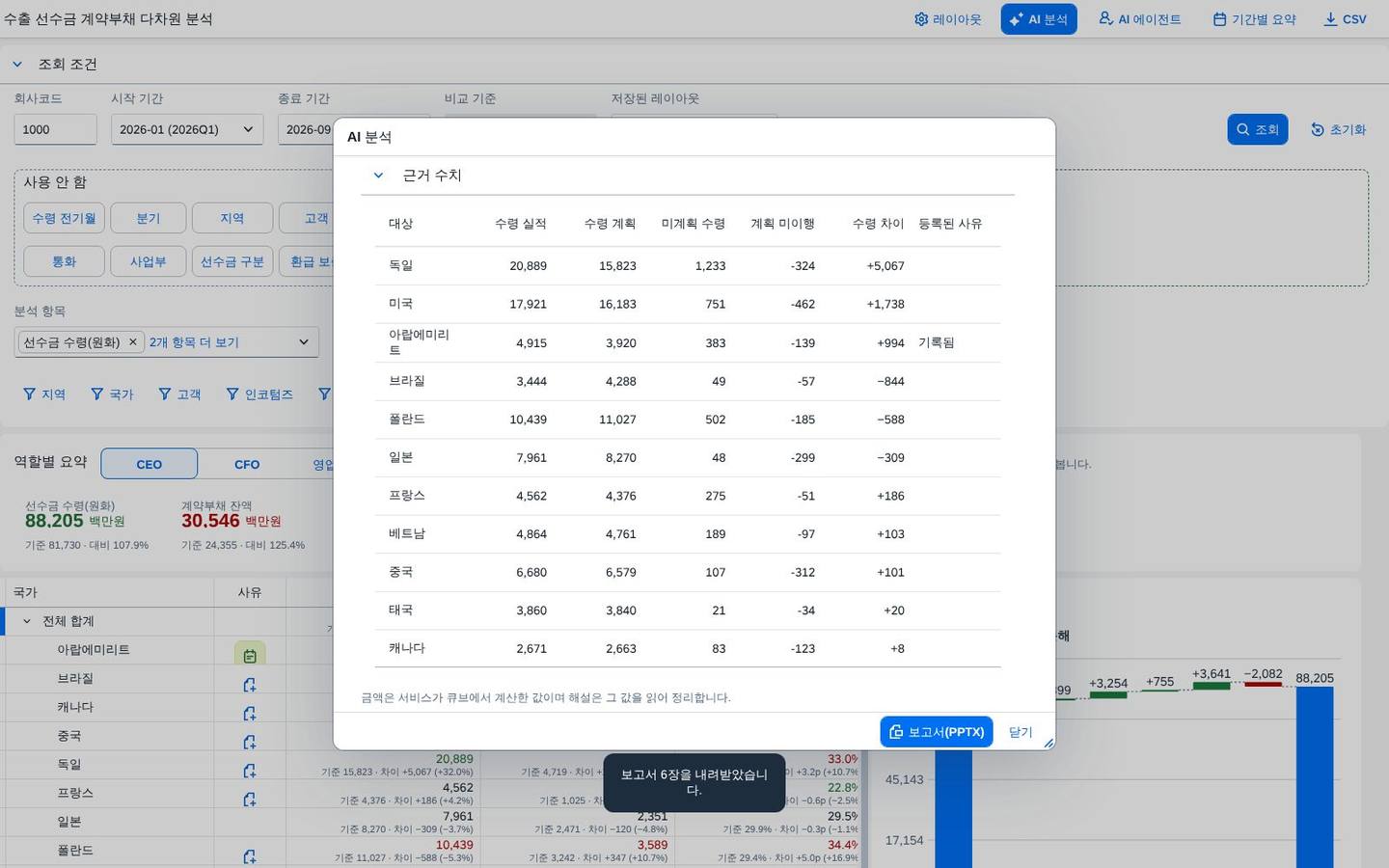The width and height of the screenshot is (1389, 868).
Task: Collapse the 조회 조건 section
Action: [x=17, y=65]
